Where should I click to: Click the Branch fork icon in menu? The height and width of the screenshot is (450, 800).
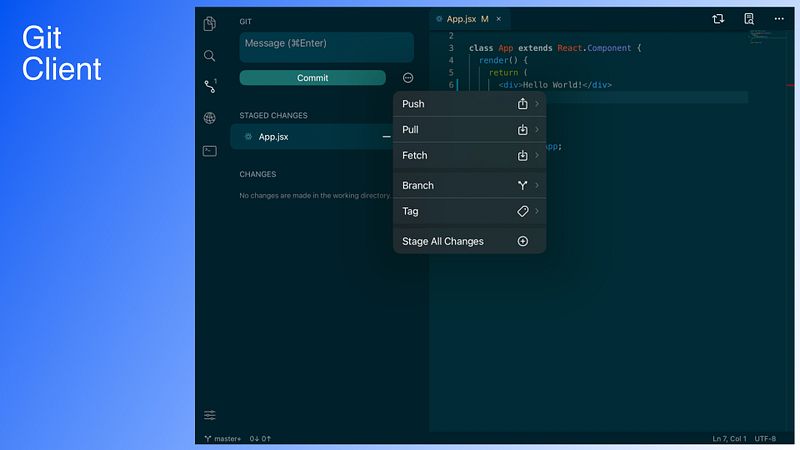(x=522, y=185)
